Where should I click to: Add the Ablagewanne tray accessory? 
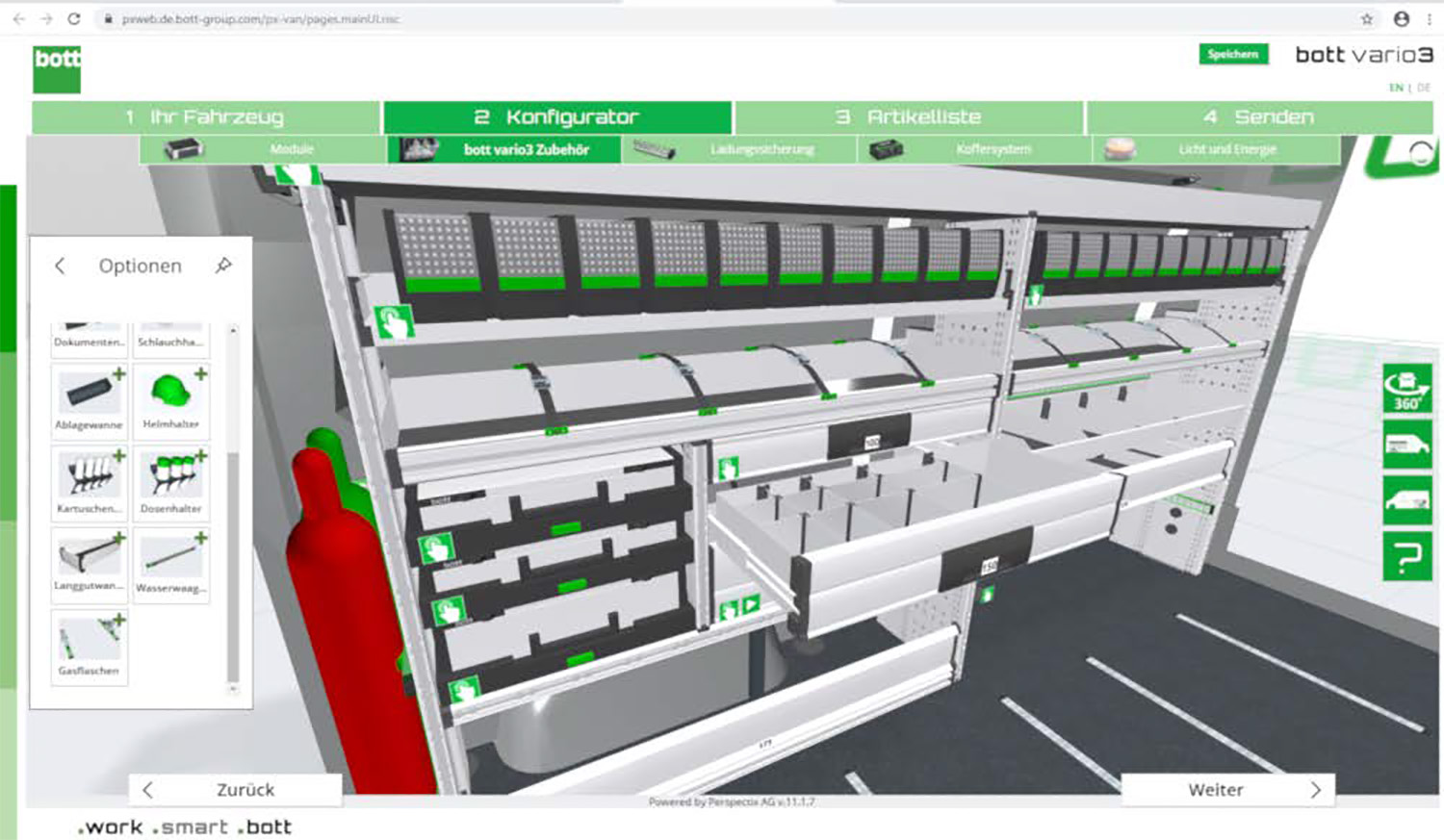tap(89, 399)
